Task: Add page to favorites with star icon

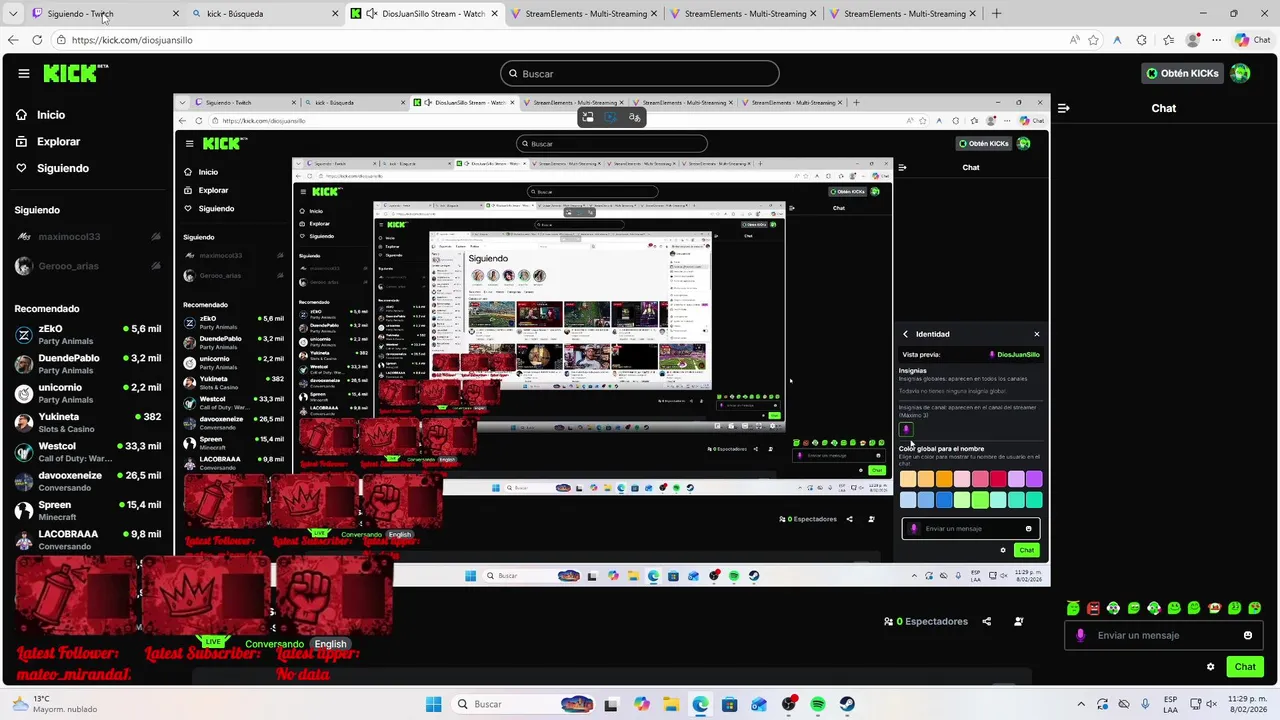Action: coord(1093,40)
